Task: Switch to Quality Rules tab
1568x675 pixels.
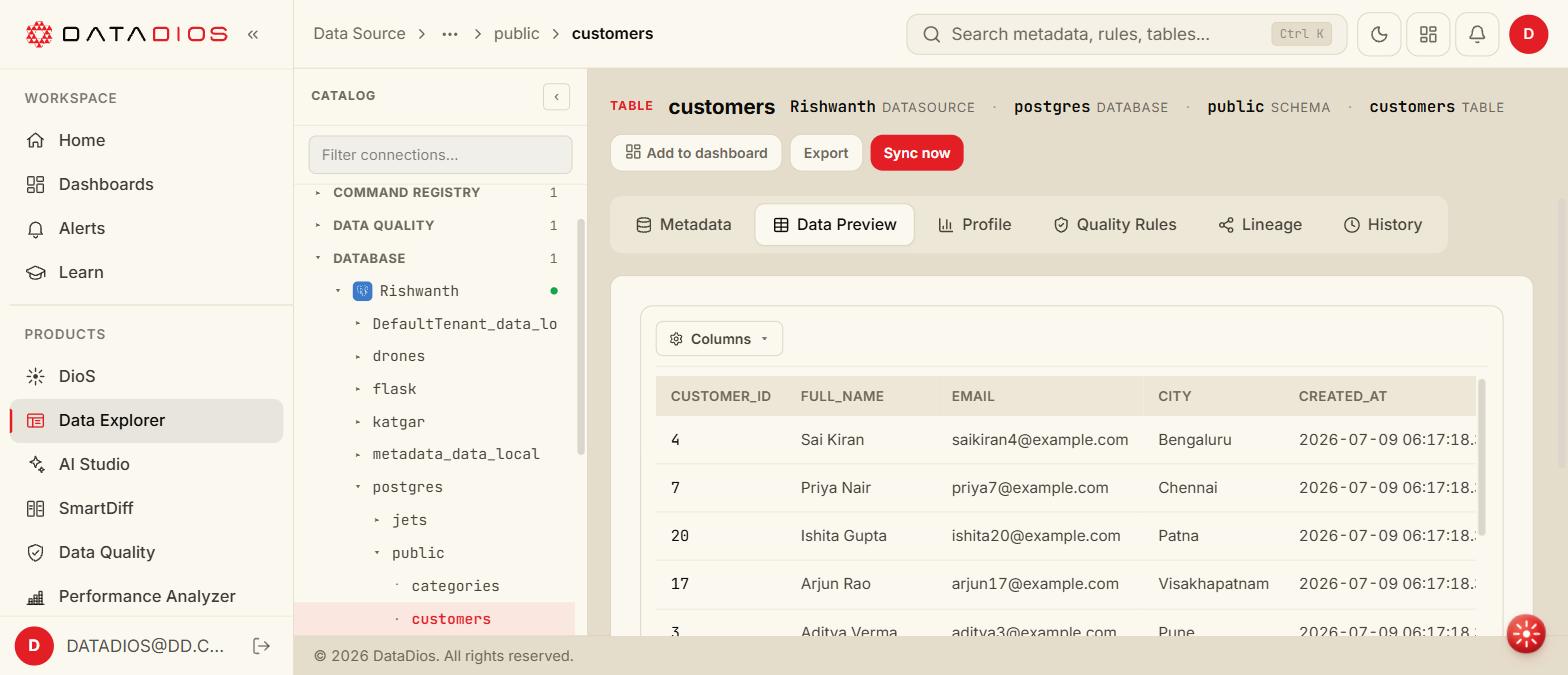Action: (x=1115, y=225)
